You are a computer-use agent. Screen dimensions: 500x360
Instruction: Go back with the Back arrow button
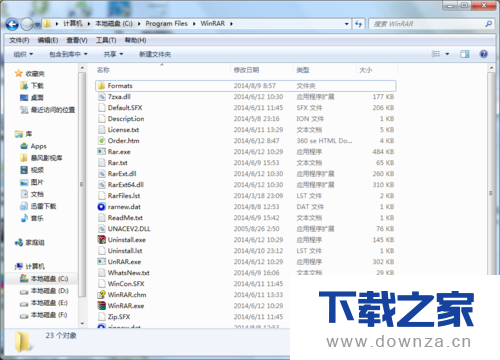point(12,24)
